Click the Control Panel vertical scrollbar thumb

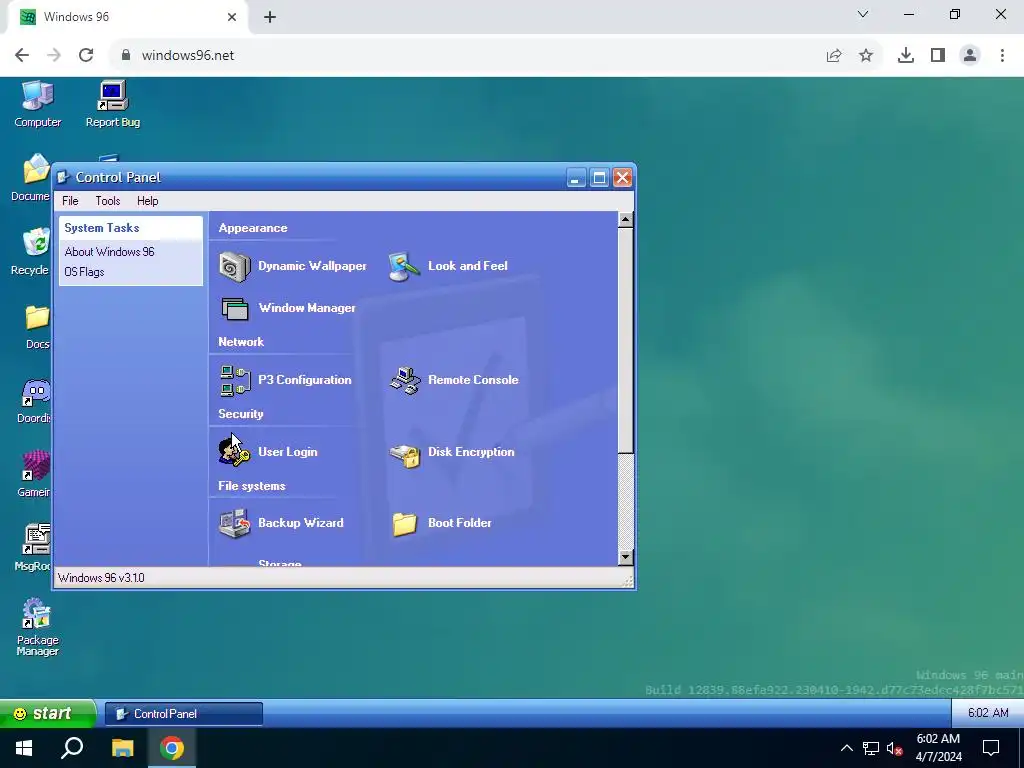(626, 340)
